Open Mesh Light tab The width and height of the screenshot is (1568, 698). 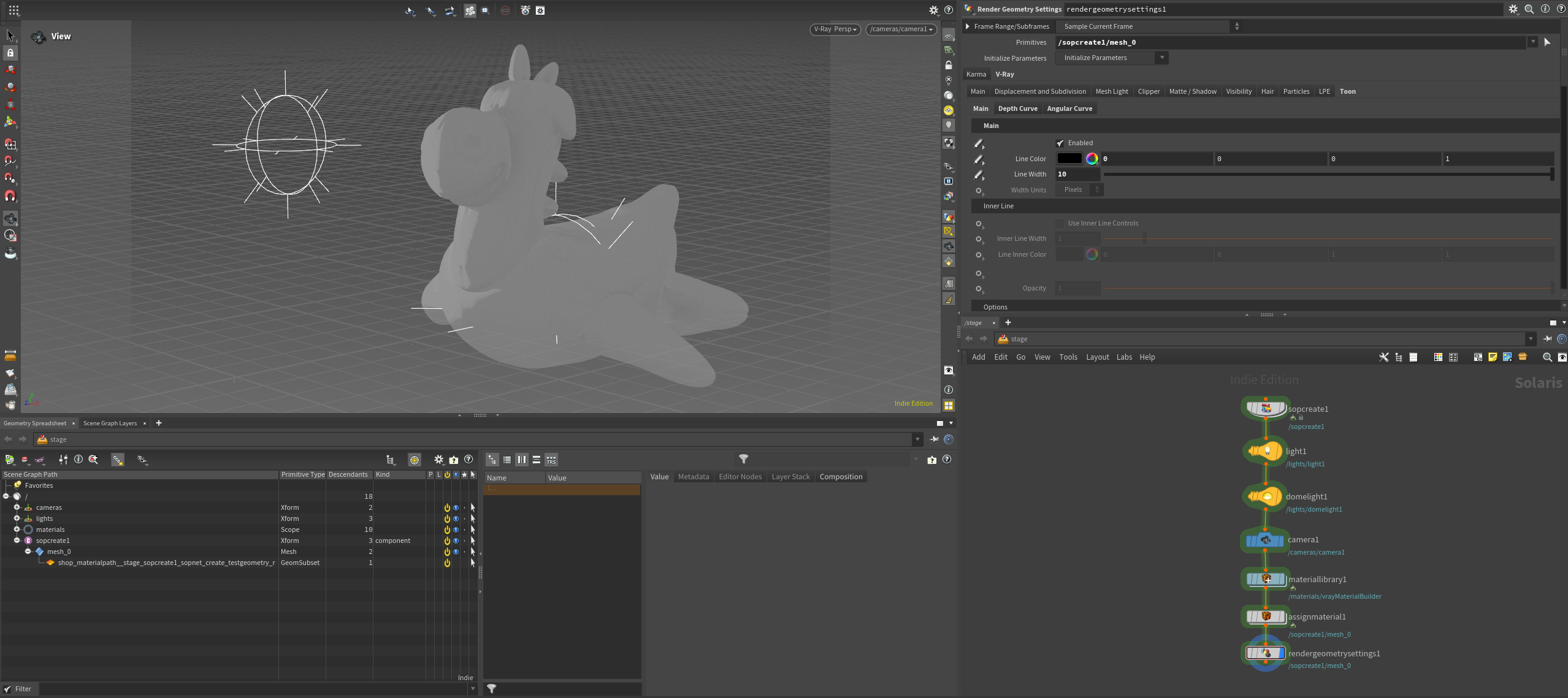click(x=1112, y=91)
